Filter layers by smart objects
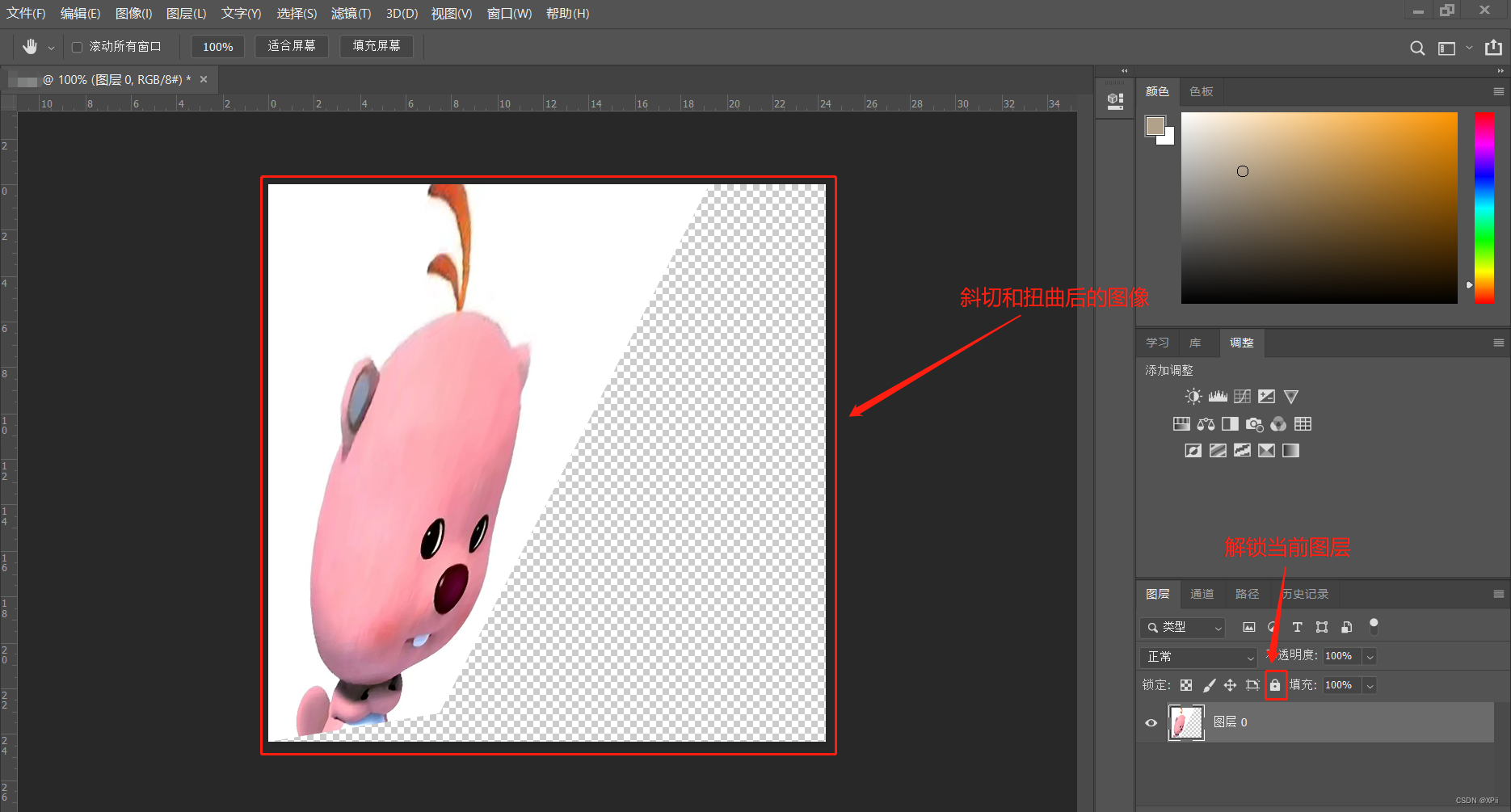This screenshot has height=812, width=1511. point(1346,627)
